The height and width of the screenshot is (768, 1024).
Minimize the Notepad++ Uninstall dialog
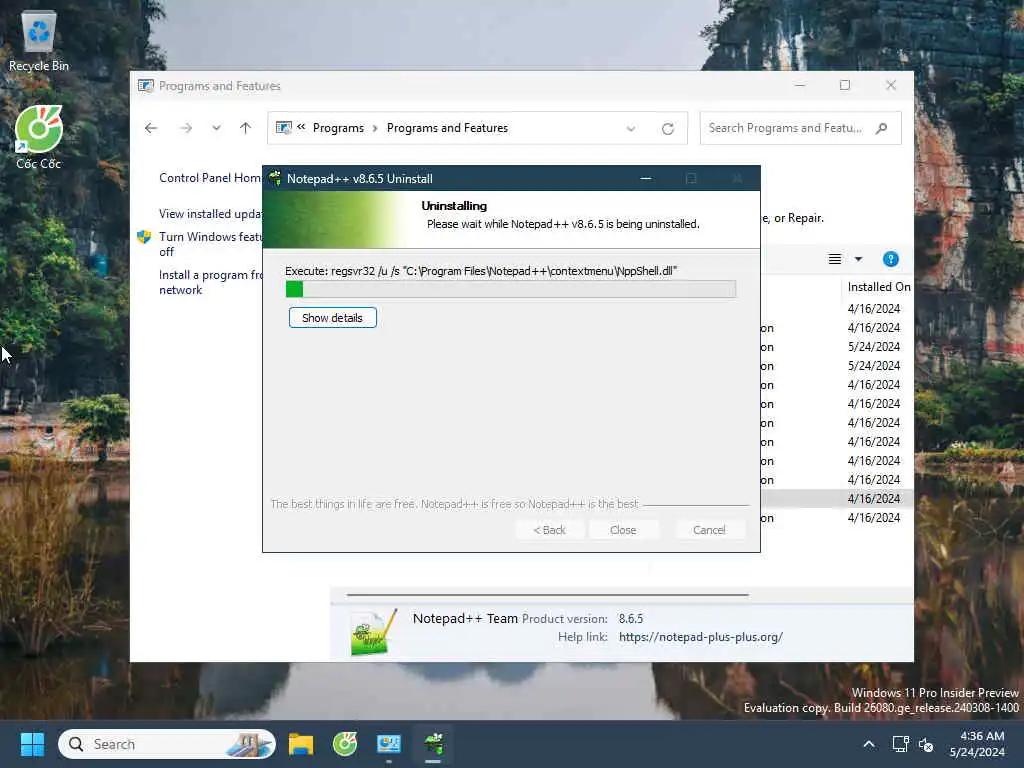coord(646,178)
